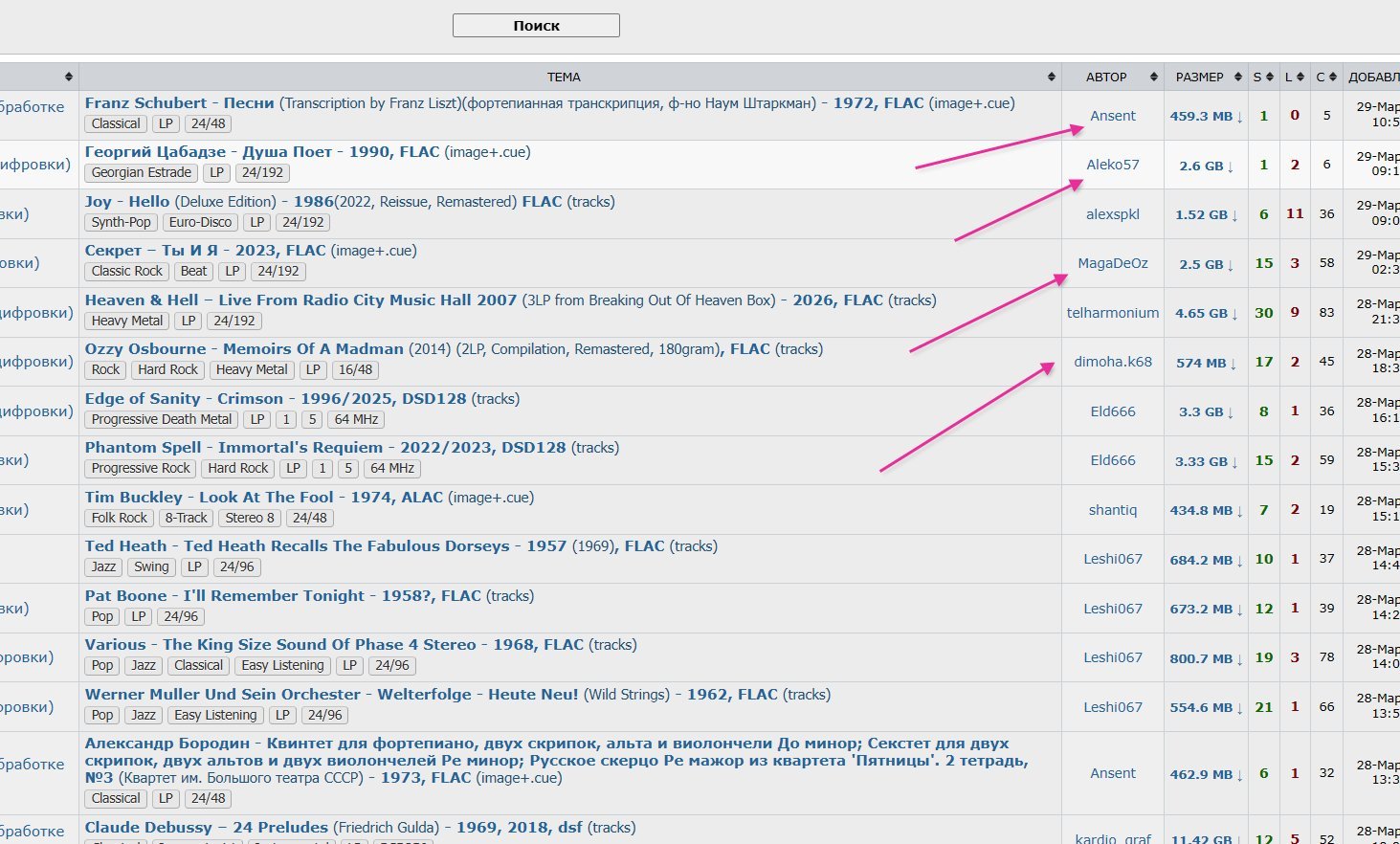Open Tim Buckley - Look At The Fool topic

pos(209,498)
